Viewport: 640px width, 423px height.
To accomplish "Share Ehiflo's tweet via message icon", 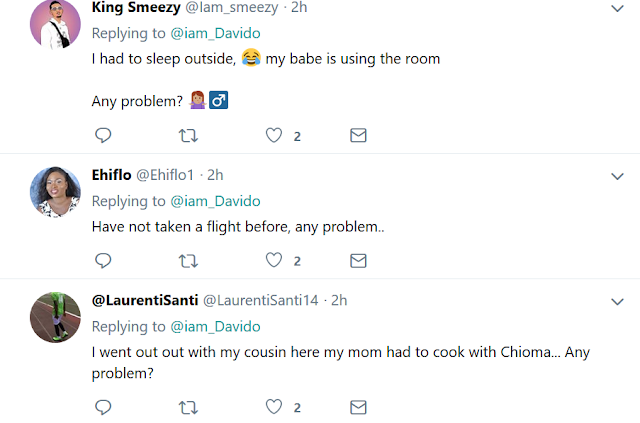I will click(357, 260).
